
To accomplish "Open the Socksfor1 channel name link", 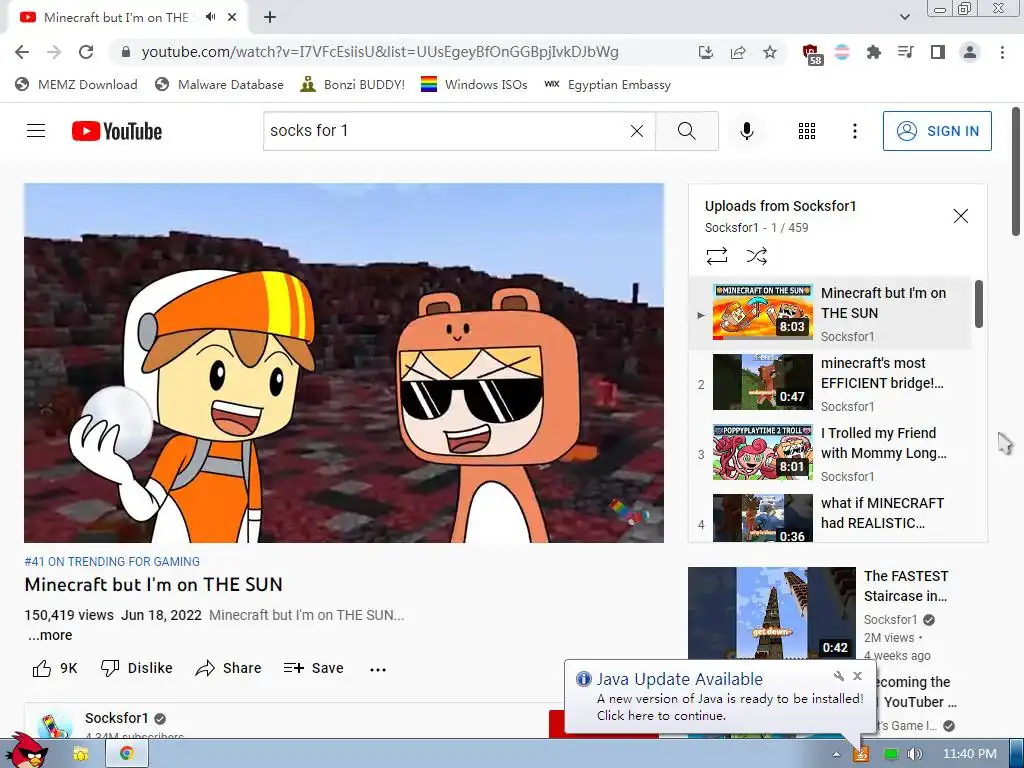I will (x=116, y=718).
